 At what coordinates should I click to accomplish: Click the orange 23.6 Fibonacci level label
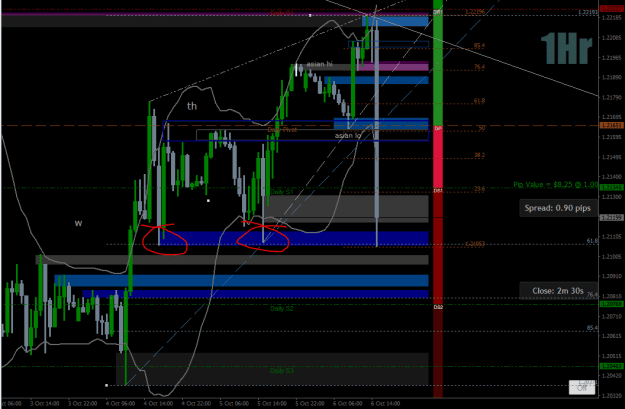pyautogui.click(x=479, y=189)
